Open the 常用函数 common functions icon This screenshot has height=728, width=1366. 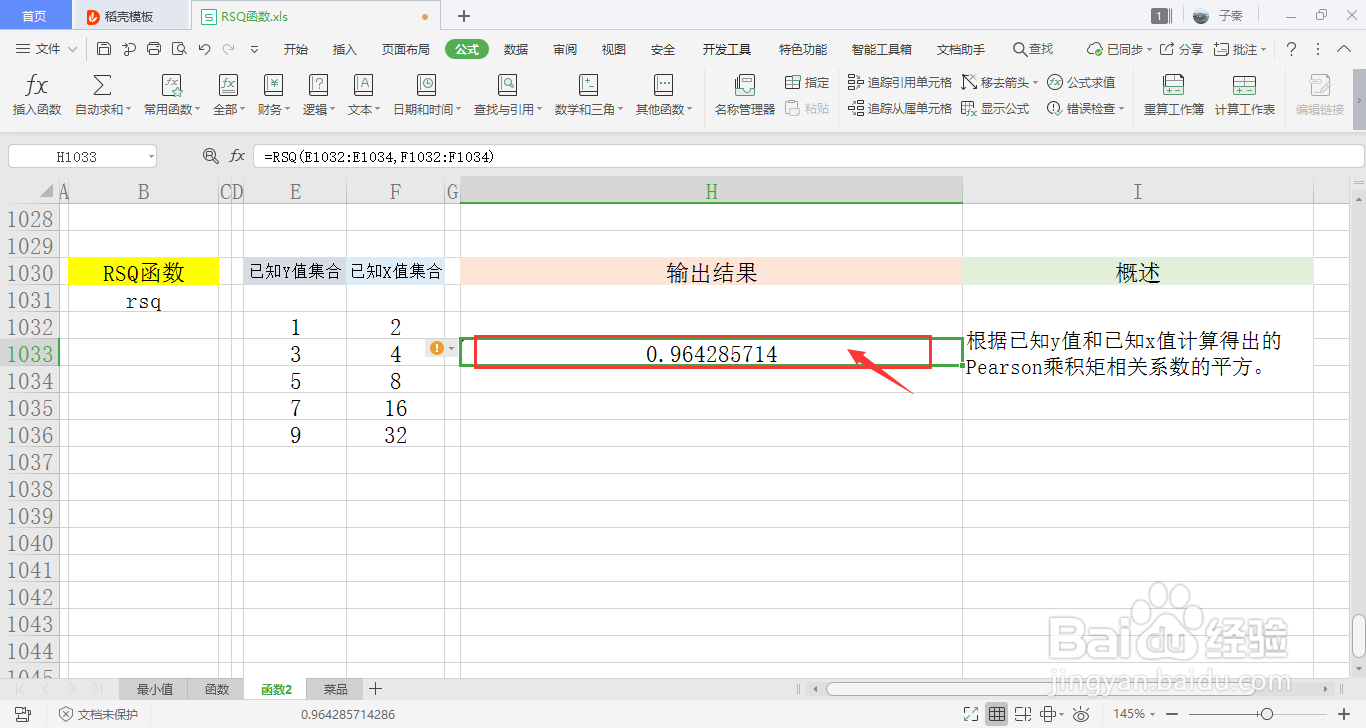tap(171, 86)
